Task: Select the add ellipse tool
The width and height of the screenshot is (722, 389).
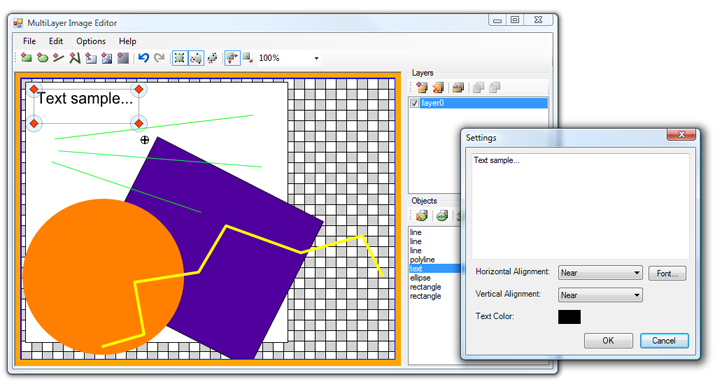Action: coord(42,58)
